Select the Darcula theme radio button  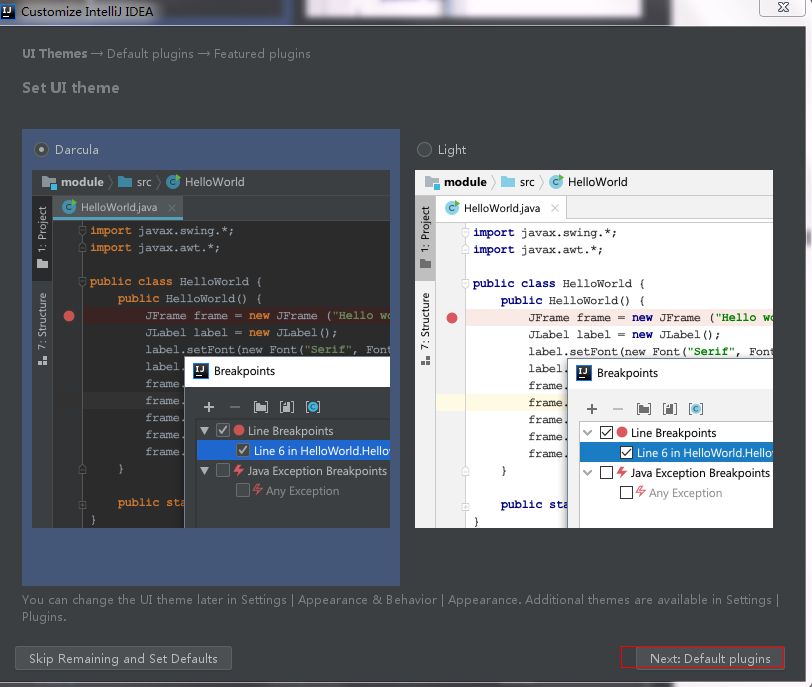[41, 148]
